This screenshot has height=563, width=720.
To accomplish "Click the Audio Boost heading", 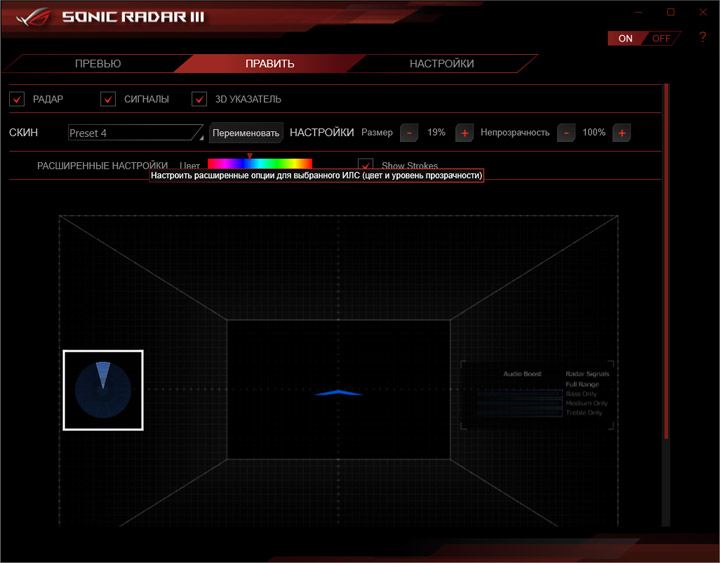I will [522, 374].
